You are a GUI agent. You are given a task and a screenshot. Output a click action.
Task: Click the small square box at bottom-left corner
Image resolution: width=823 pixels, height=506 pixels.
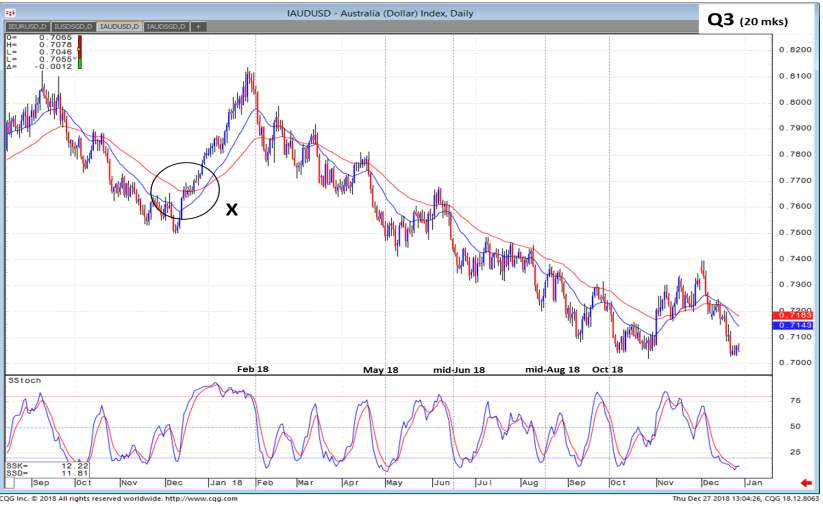coord(10,483)
